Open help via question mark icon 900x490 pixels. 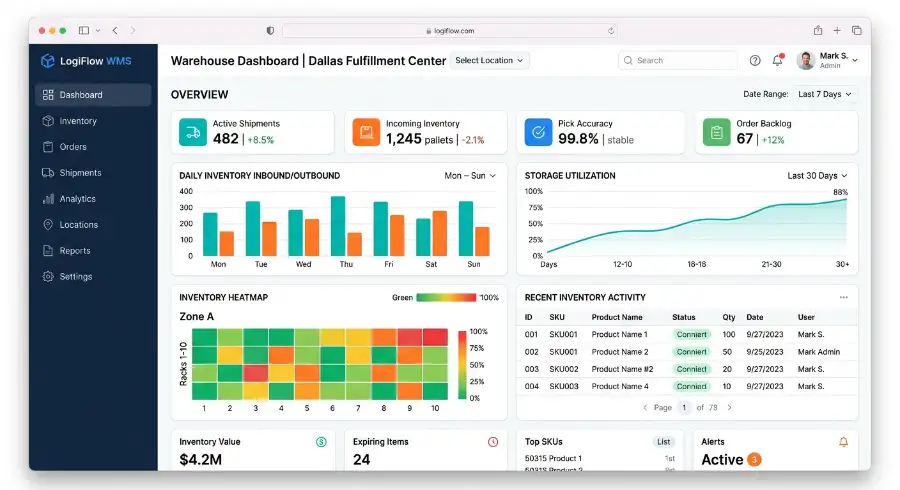[755, 60]
